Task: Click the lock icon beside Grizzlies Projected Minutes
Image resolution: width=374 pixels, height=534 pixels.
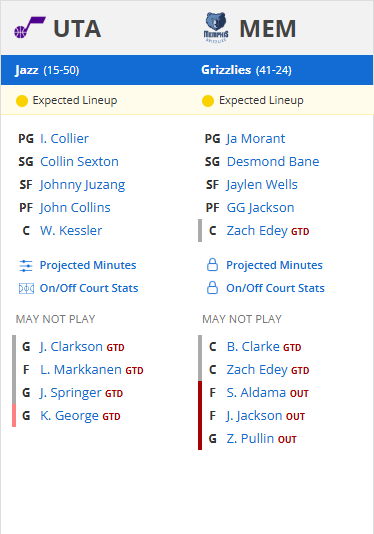Action: 213,265
